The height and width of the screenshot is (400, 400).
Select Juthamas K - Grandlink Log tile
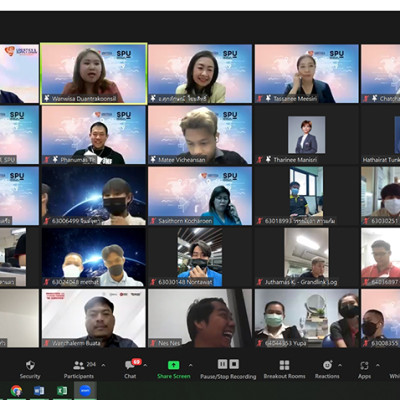tap(307, 257)
